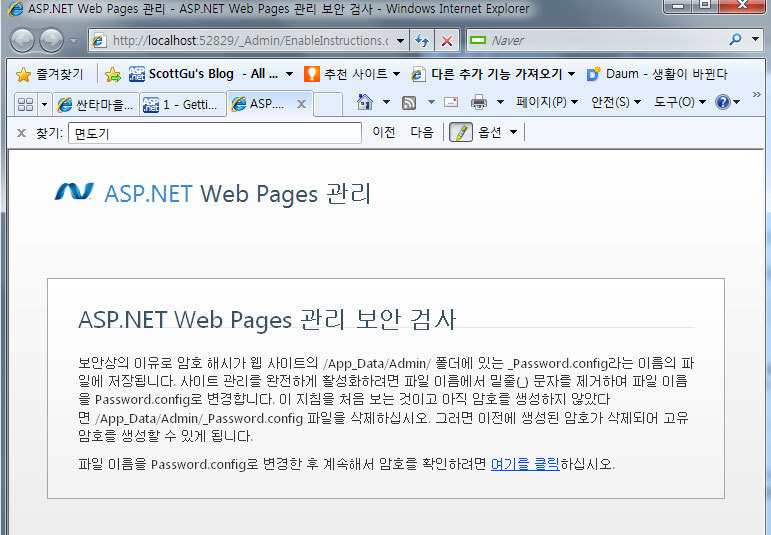Open 추천 사이트 suggested sites
This screenshot has height=535, width=771.
(x=351, y=74)
